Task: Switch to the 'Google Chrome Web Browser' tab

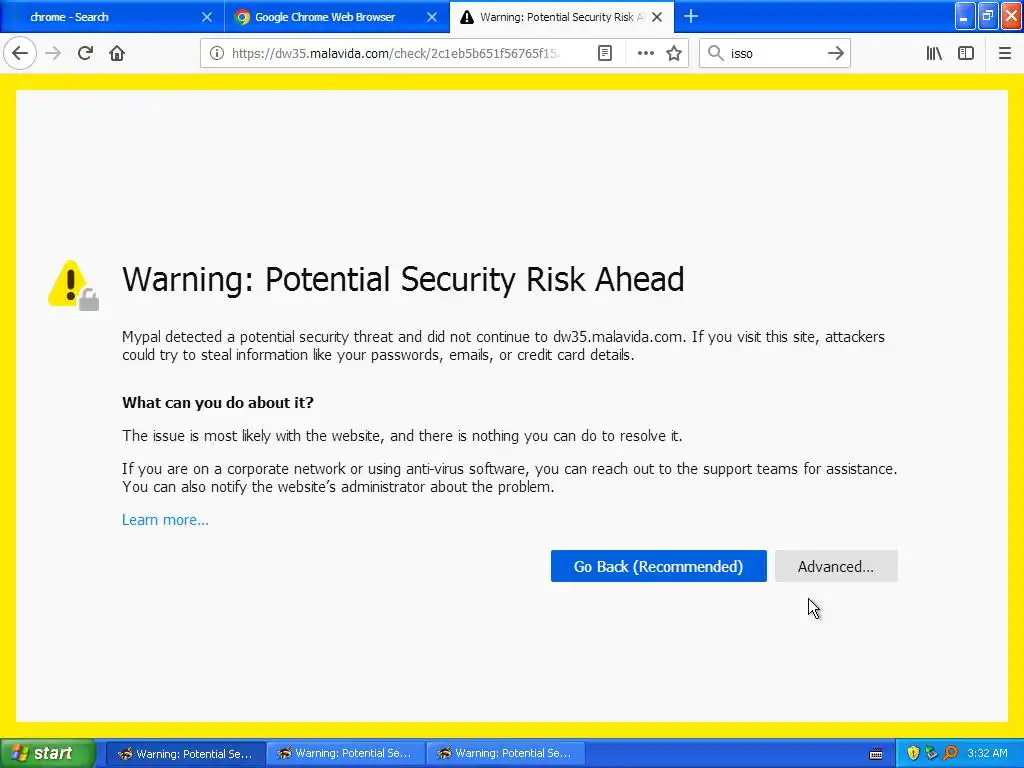Action: click(337, 17)
